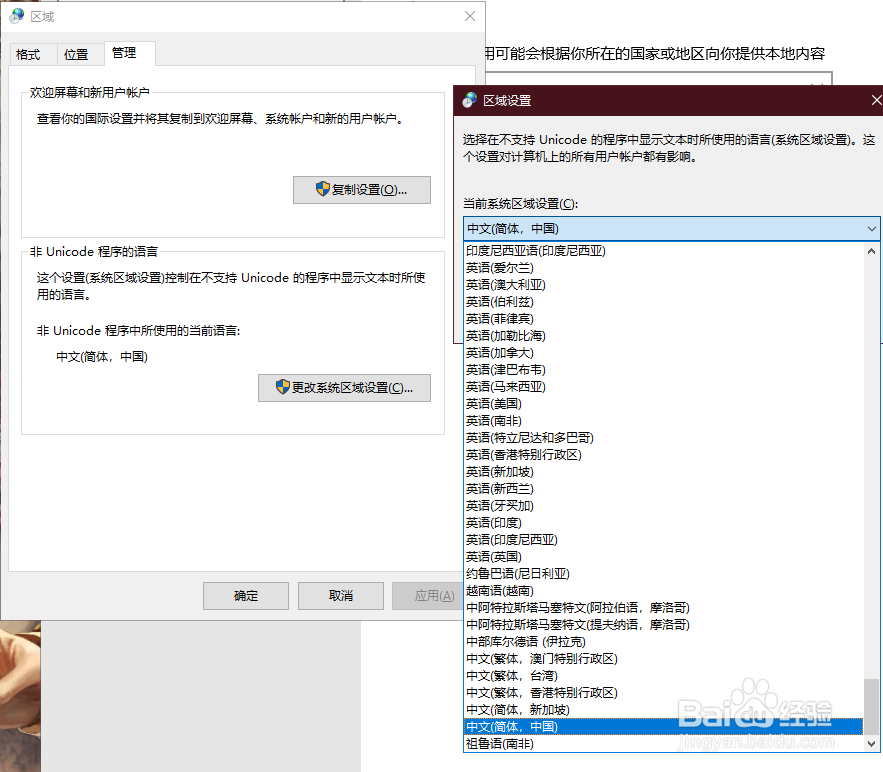
Task: Click the locale list scrollbar thumb
Action: tap(871, 707)
